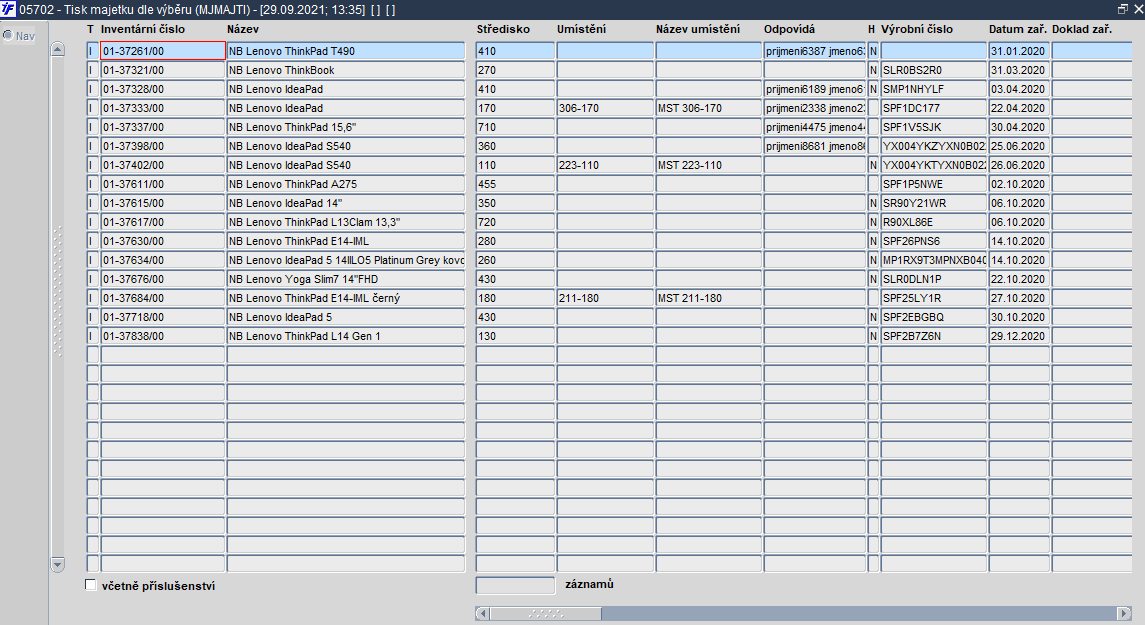The height and width of the screenshot is (625, 1145).
Task: Click the Odpovídá cell prijmeni8681
Action: coord(815,146)
